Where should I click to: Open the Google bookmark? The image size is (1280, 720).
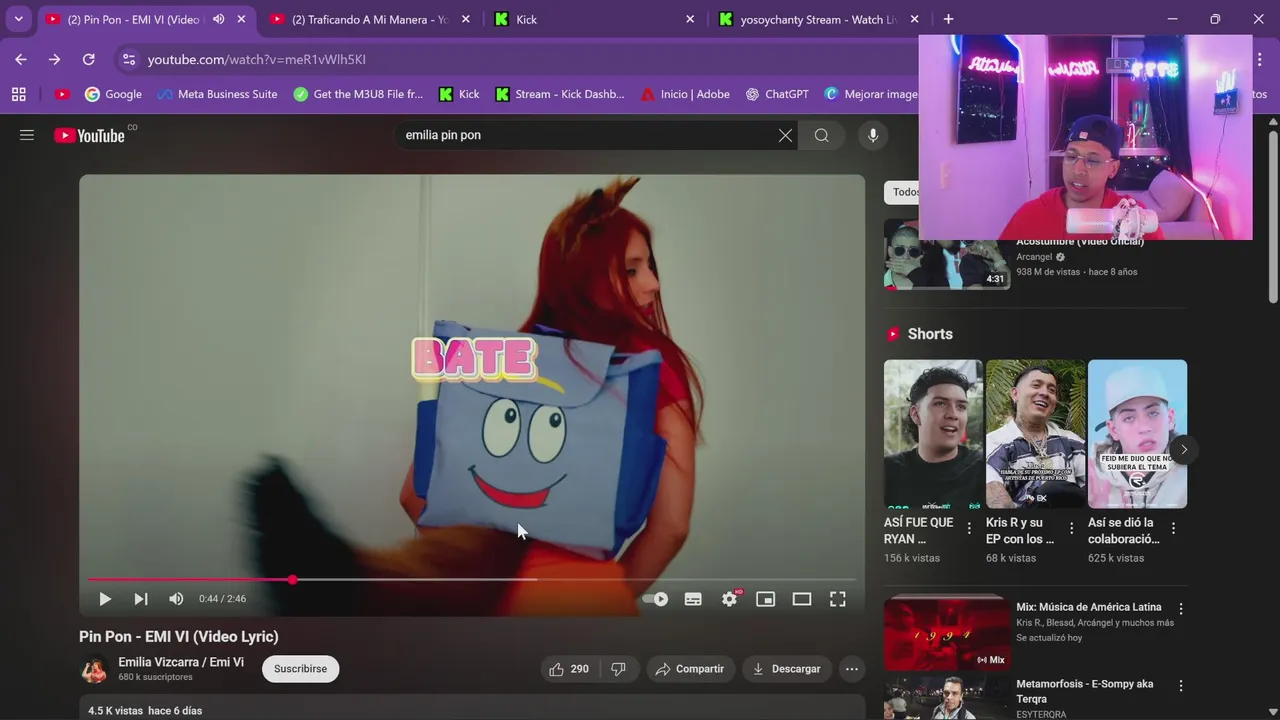pos(113,94)
